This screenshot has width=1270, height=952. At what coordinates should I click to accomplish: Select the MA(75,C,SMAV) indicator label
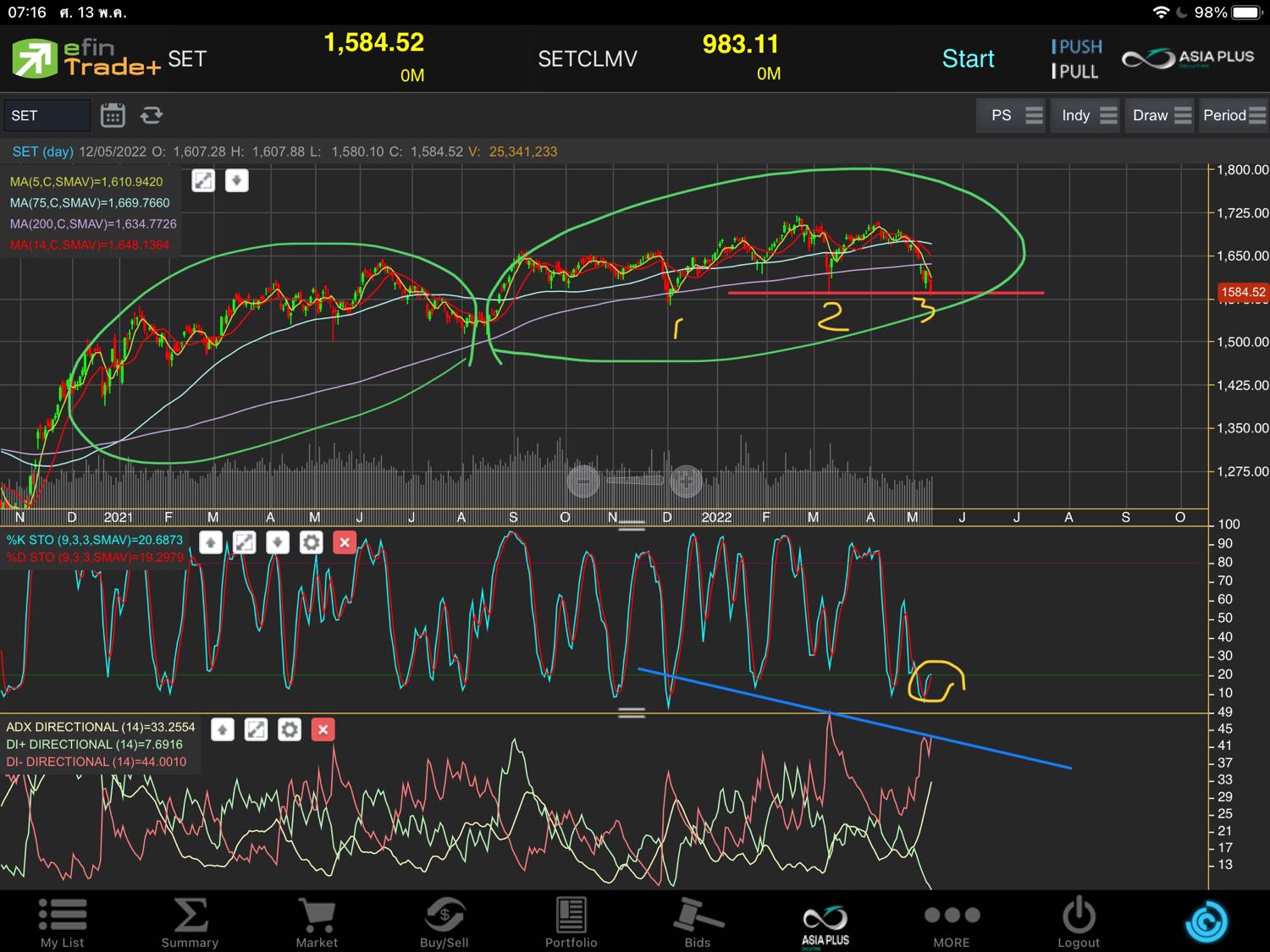(90, 202)
